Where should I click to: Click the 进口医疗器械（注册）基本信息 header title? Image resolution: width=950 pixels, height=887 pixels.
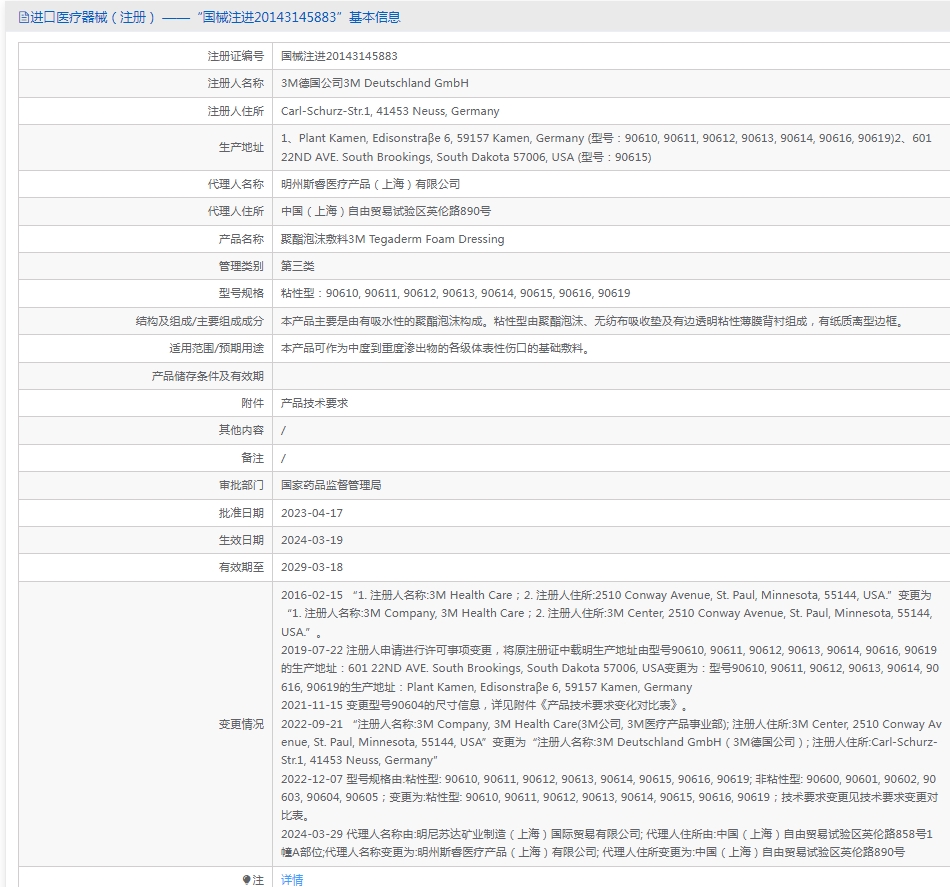click(215, 18)
